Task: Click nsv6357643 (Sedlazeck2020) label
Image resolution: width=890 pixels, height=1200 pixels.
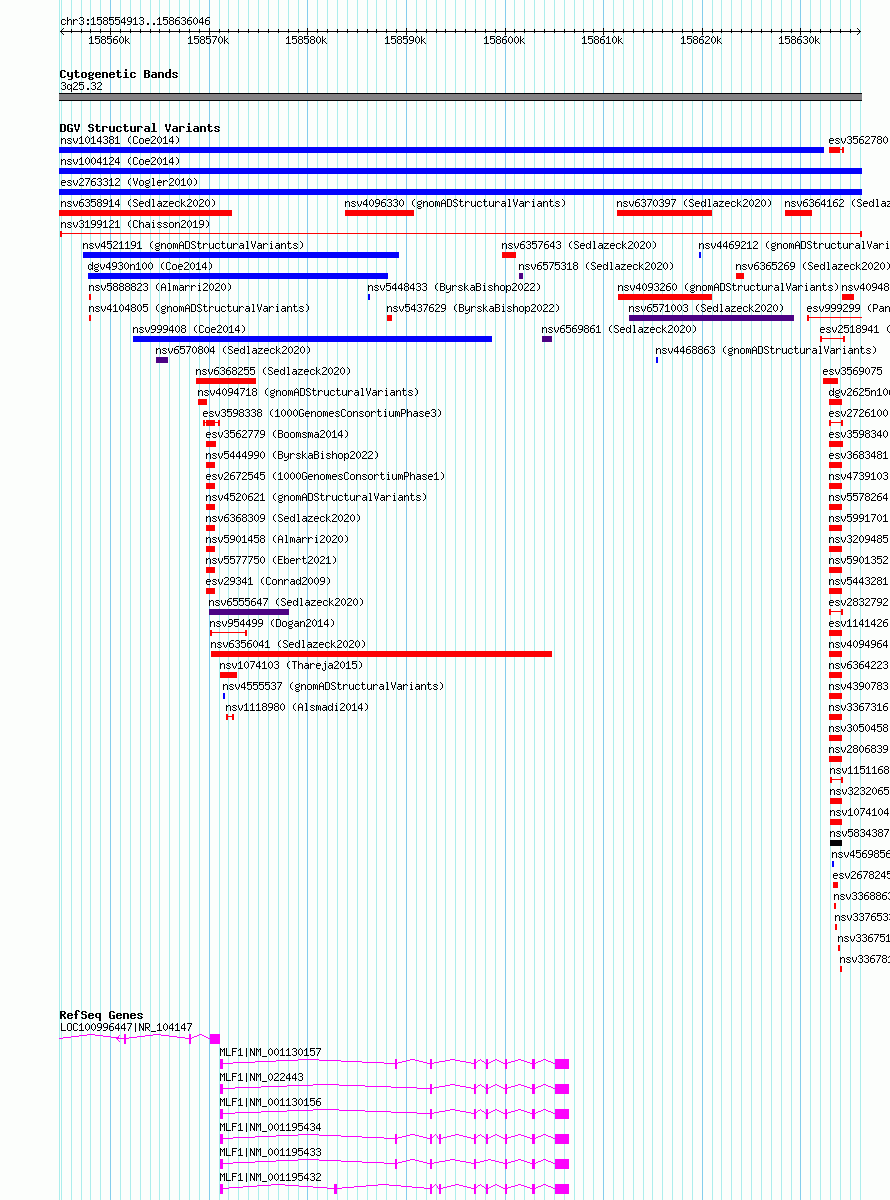Action: [x=580, y=245]
